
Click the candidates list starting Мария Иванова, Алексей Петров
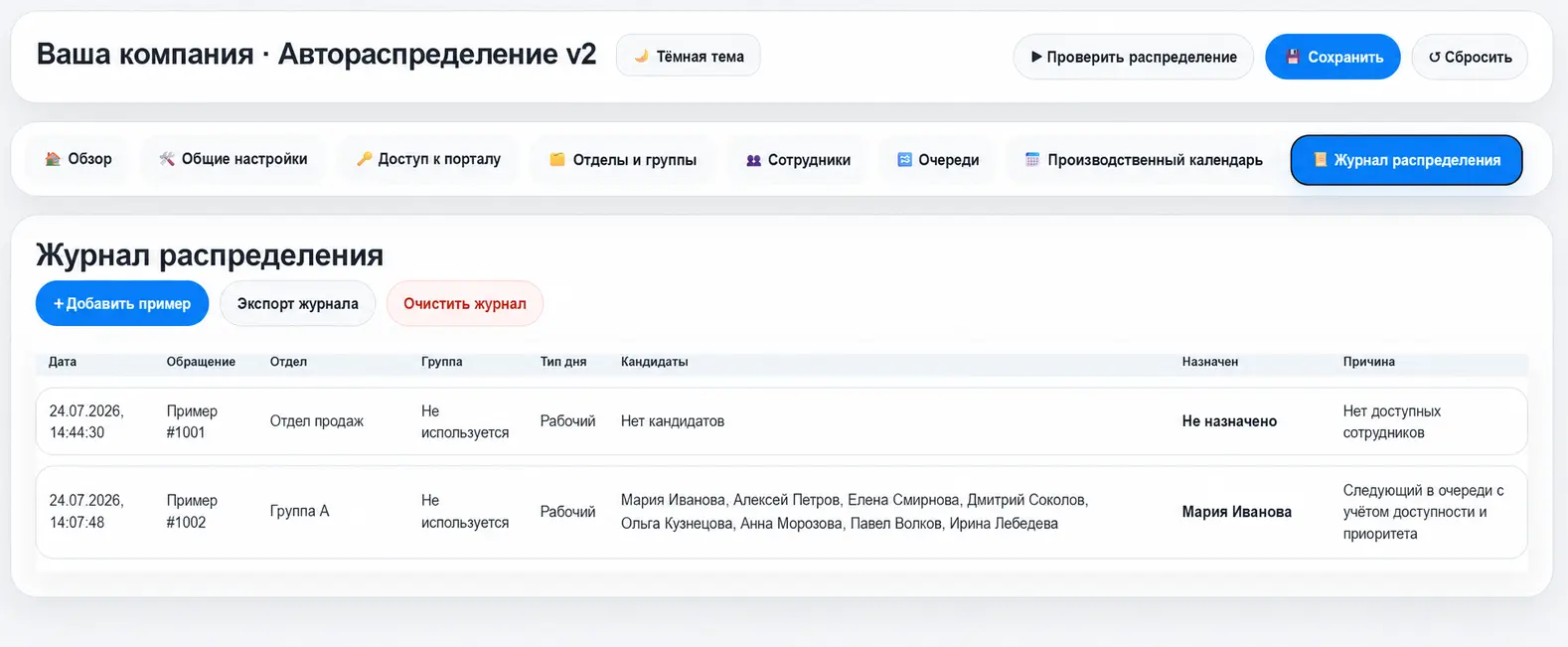click(x=855, y=512)
